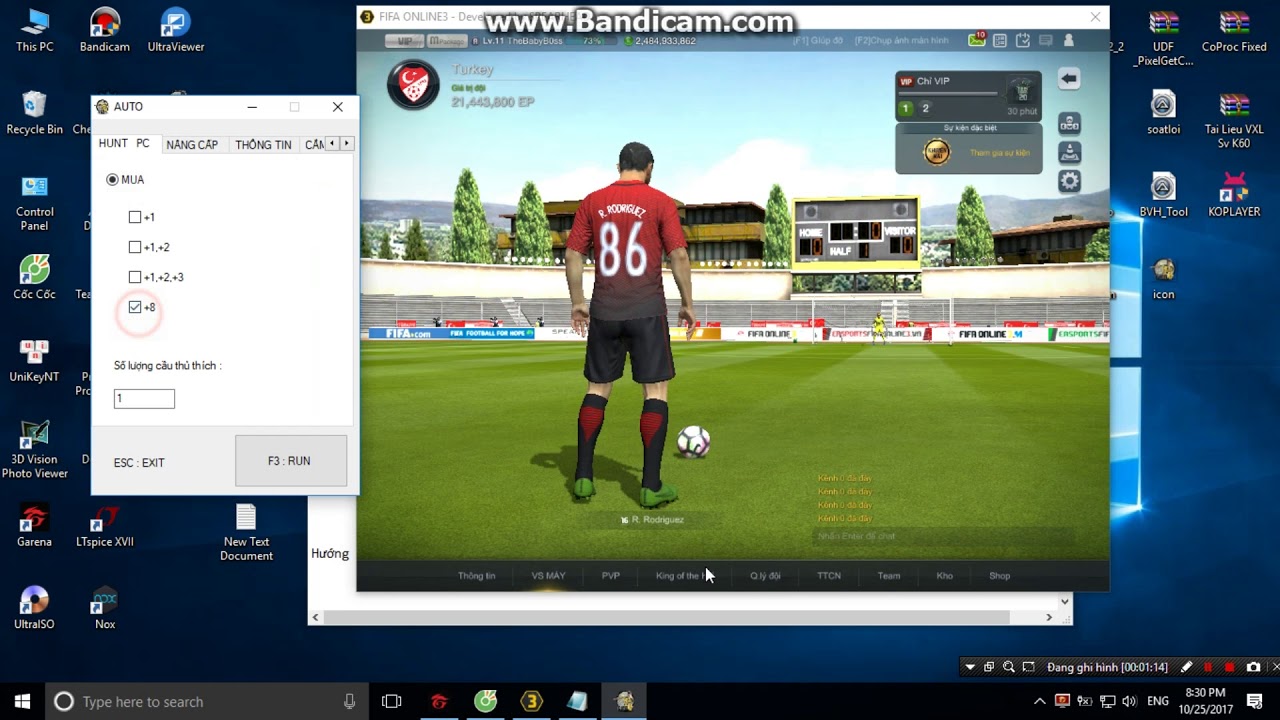
Task: Click the Bandicam rectangle area select icon
Action: [x=1028, y=667]
